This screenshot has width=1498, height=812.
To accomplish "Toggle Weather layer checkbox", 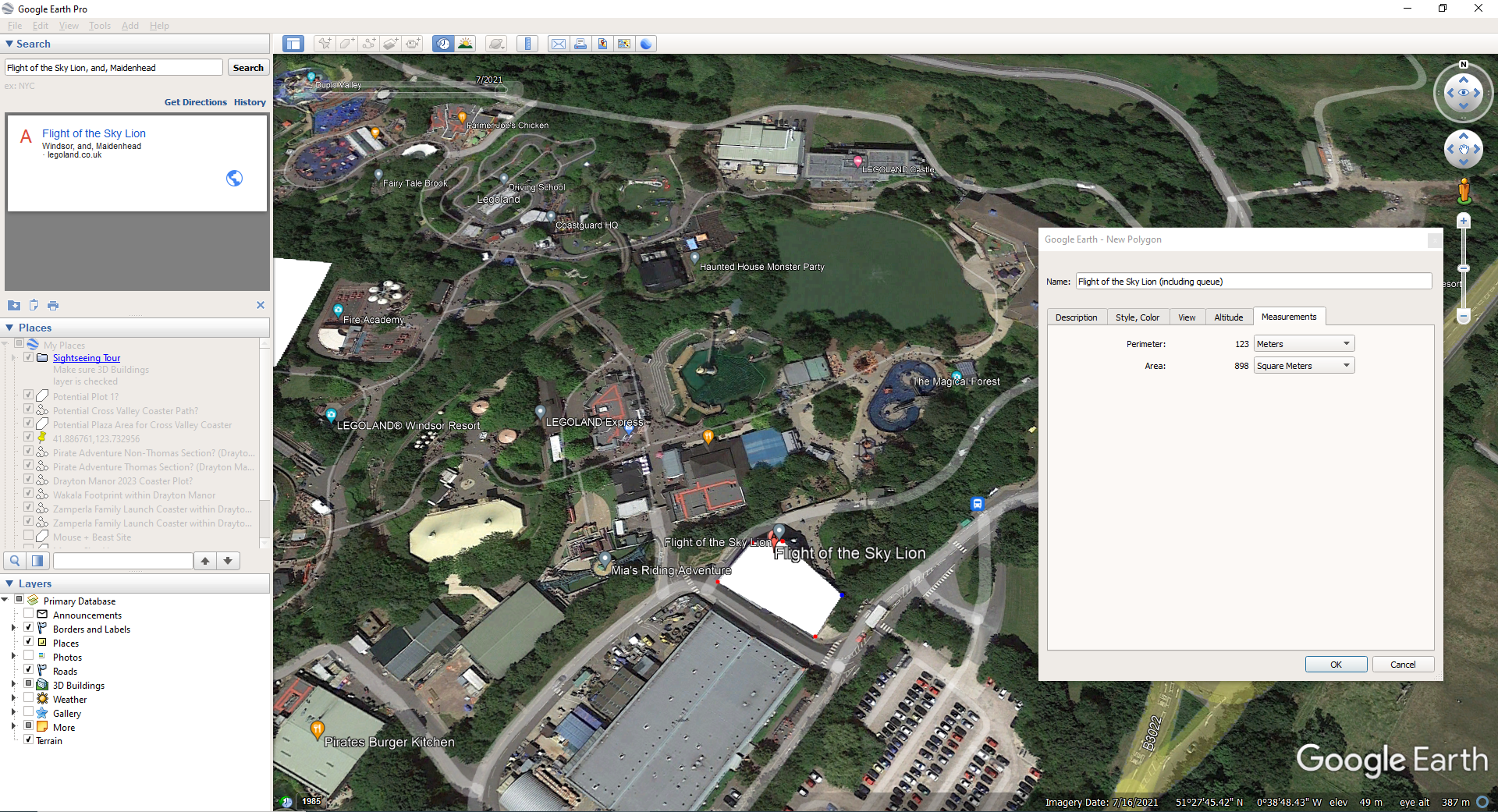I will click(29, 698).
